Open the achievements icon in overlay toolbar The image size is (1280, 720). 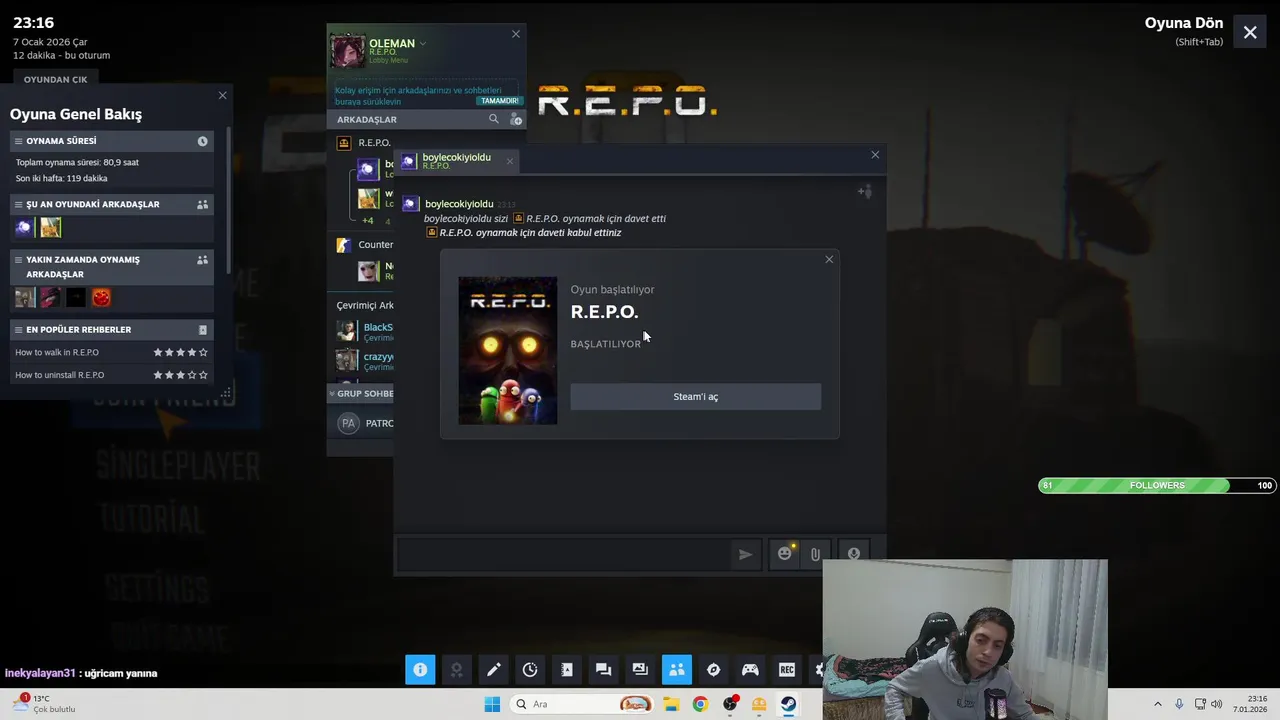click(457, 669)
